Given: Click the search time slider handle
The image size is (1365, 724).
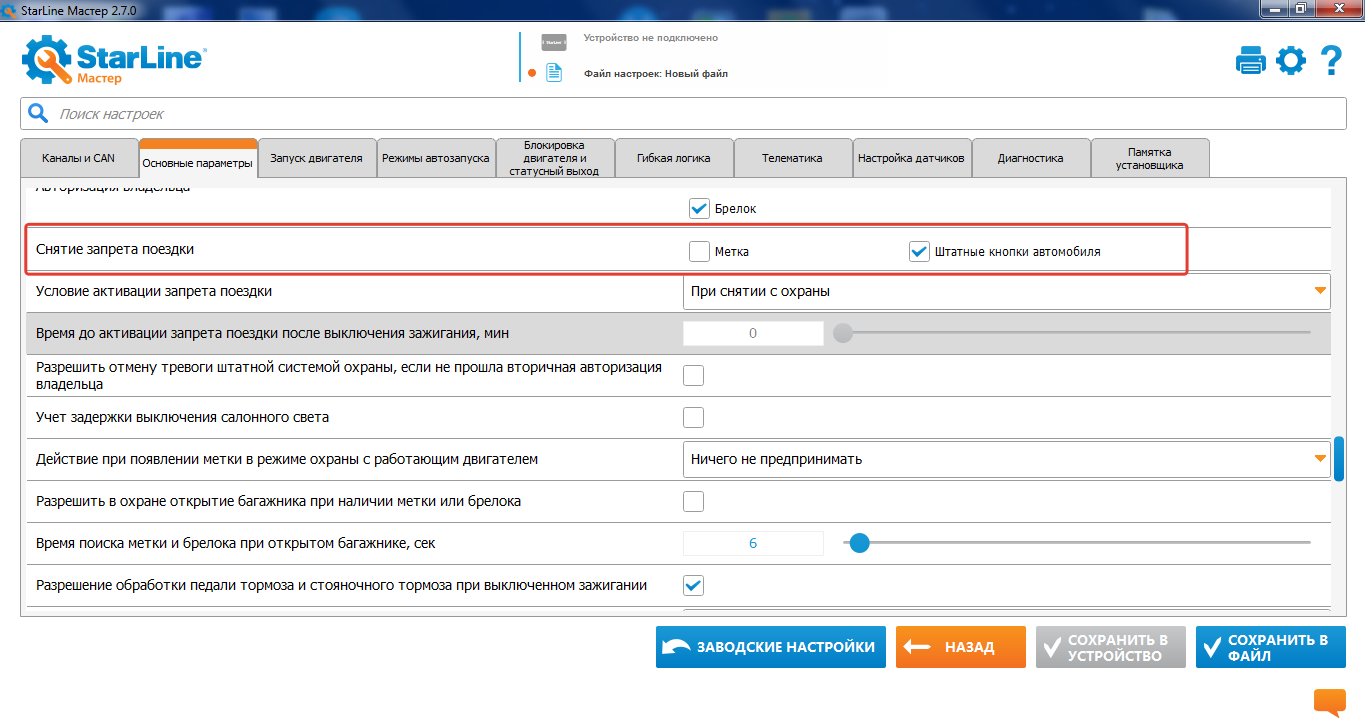Looking at the screenshot, I should [x=858, y=543].
